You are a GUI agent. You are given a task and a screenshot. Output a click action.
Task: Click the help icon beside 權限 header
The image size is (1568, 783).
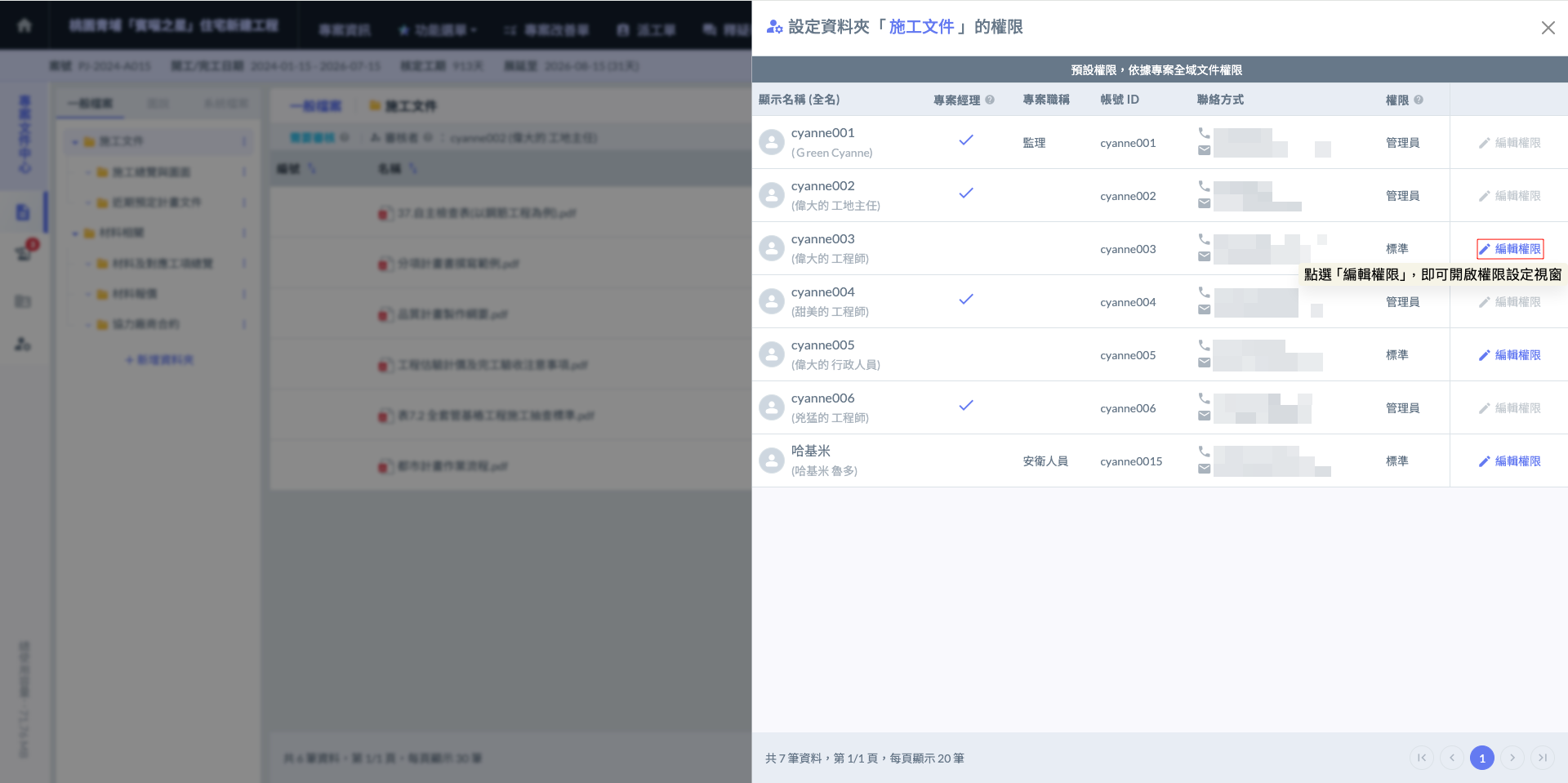pos(1419,100)
